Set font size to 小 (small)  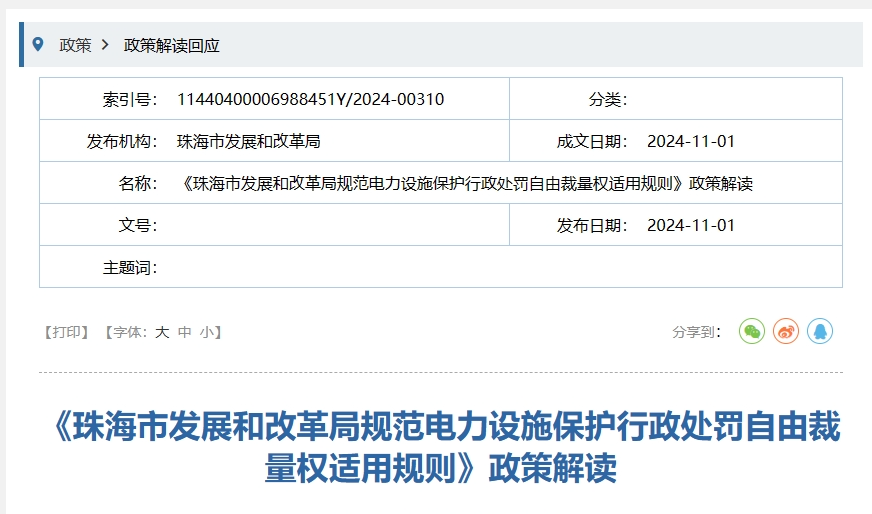[x=205, y=332]
